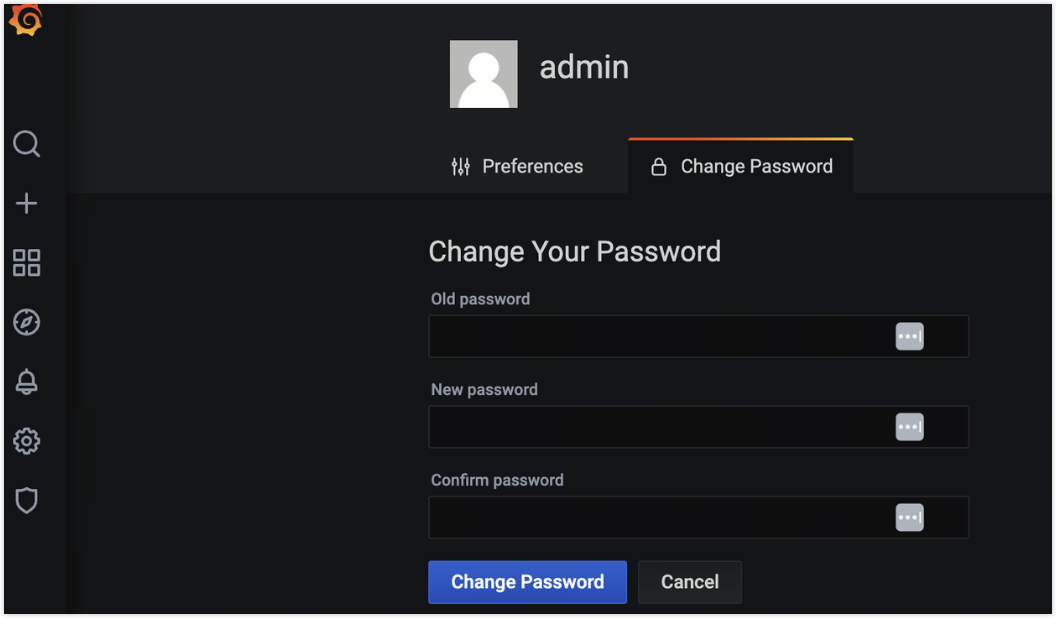The image size is (1056, 618).
Task: Open Configuration using the gear icon
Action: tap(26, 441)
